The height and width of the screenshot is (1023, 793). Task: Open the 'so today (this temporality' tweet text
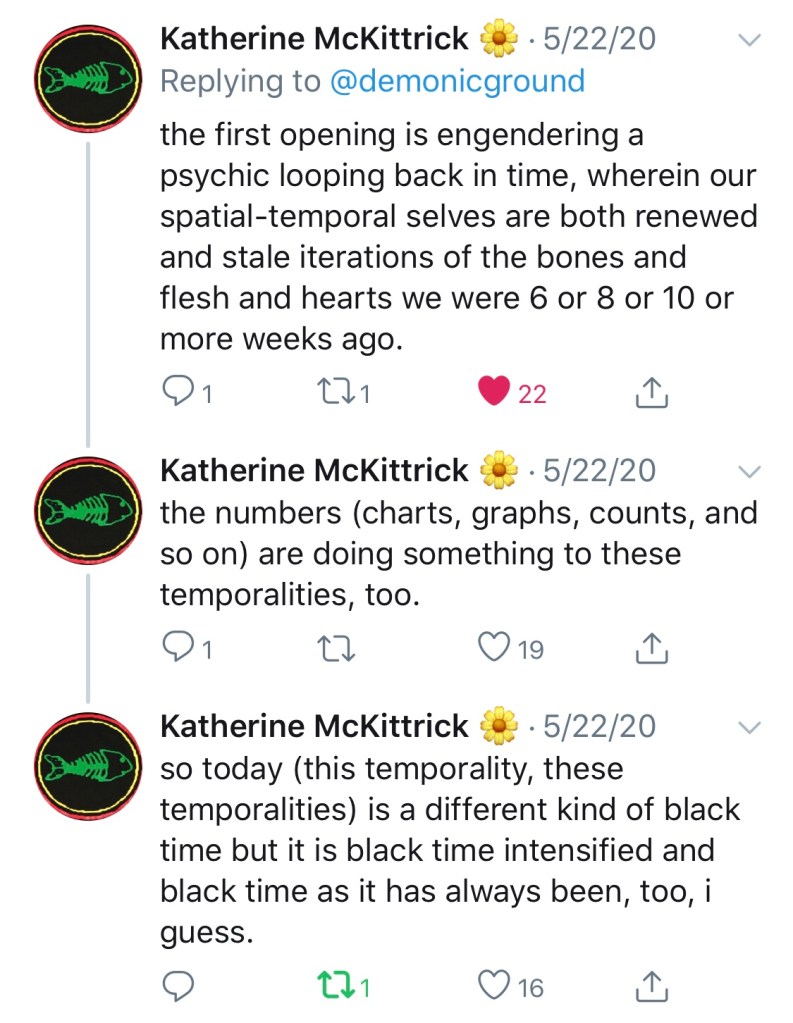pos(450,850)
